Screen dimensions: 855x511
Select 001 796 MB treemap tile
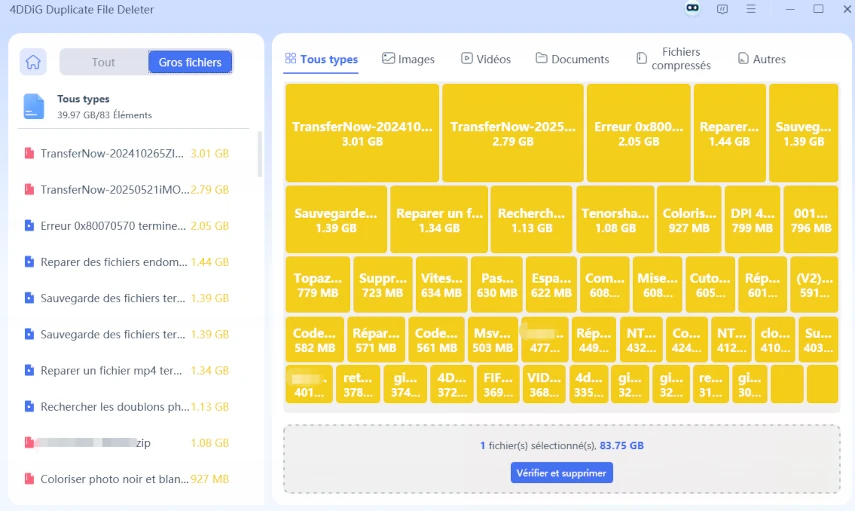point(811,220)
